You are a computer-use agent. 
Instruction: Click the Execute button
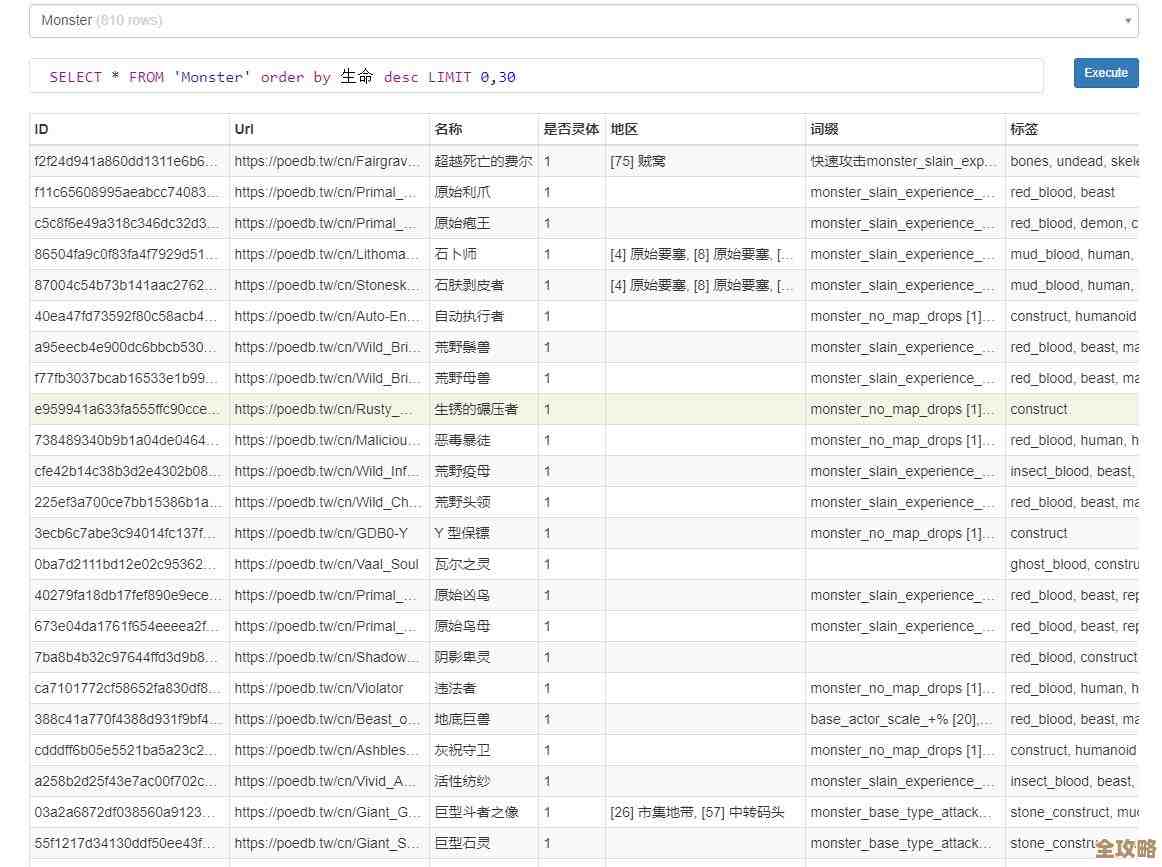point(1105,73)
